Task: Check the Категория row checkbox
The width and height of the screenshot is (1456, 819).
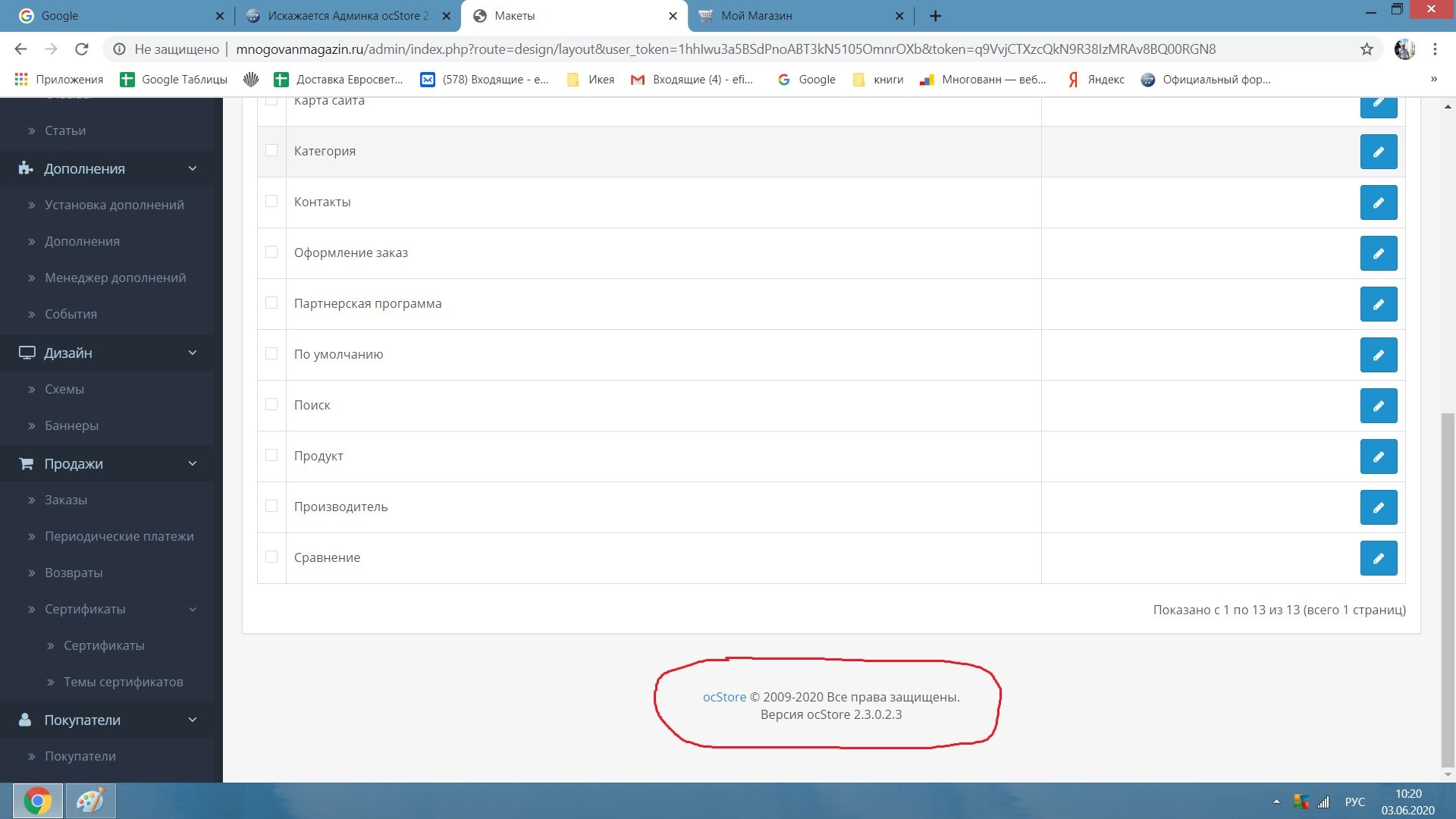Action: click(x=271, y=150)
